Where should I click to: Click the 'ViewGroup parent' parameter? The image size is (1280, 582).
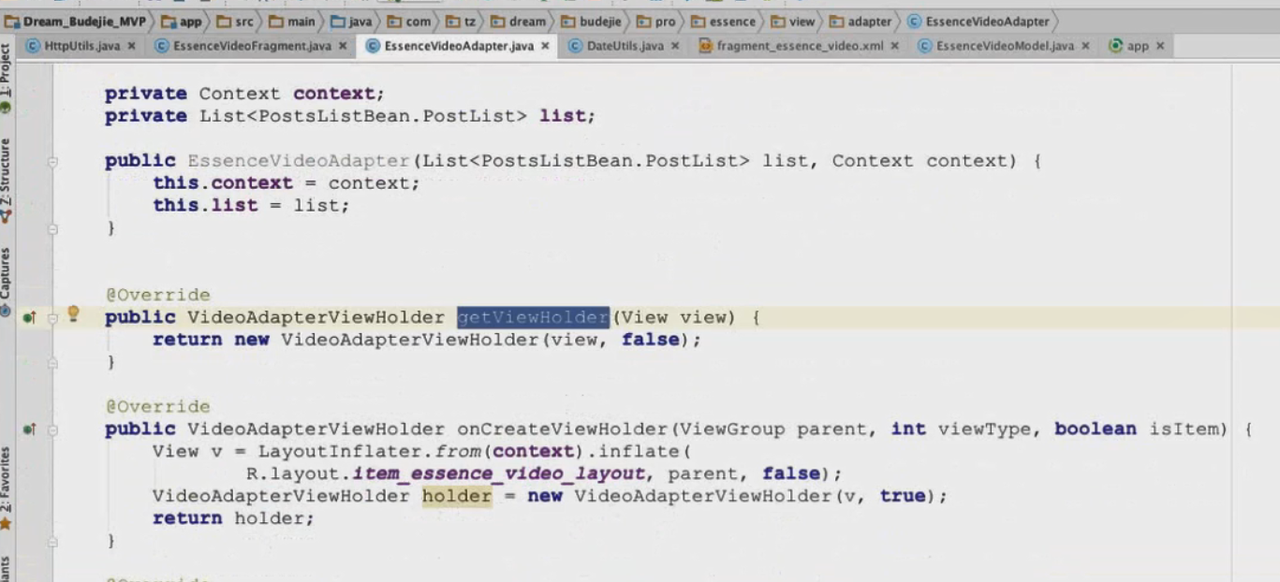774,429
